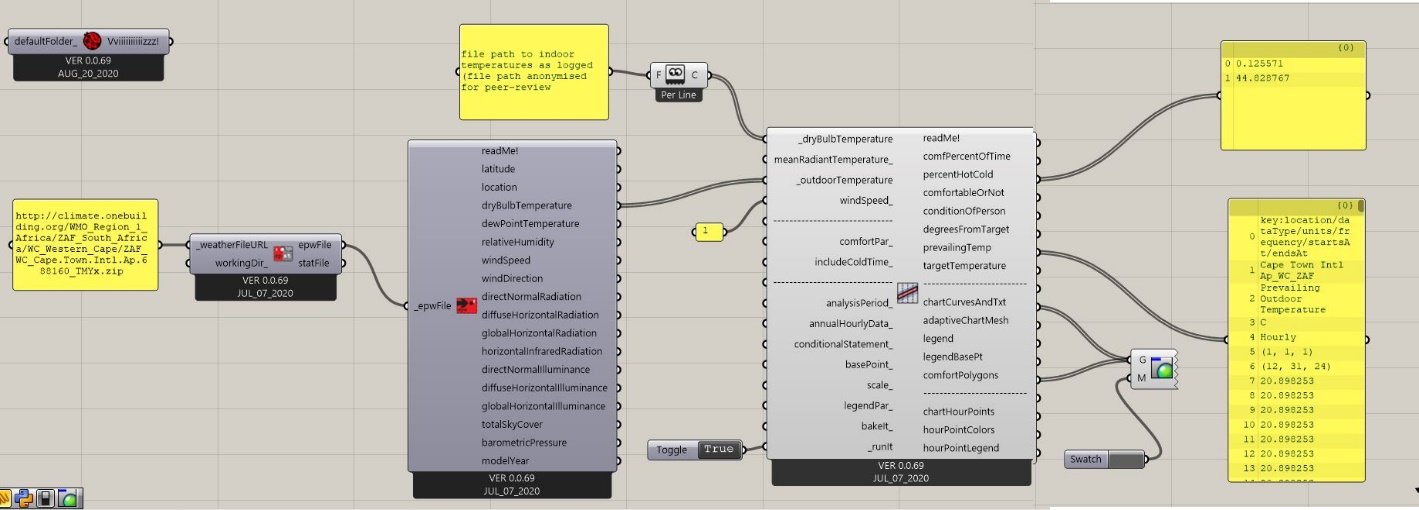Click the Swatch color box
The width and height of the screenshot is (1419, 510).
tap(1126, 459)
